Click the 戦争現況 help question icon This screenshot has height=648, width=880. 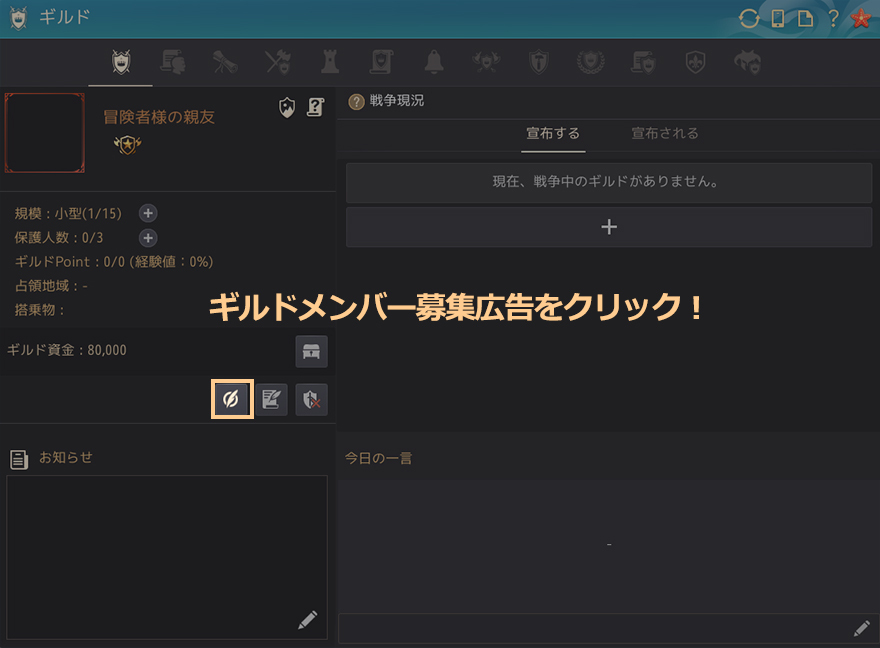(x=356, y=102)
